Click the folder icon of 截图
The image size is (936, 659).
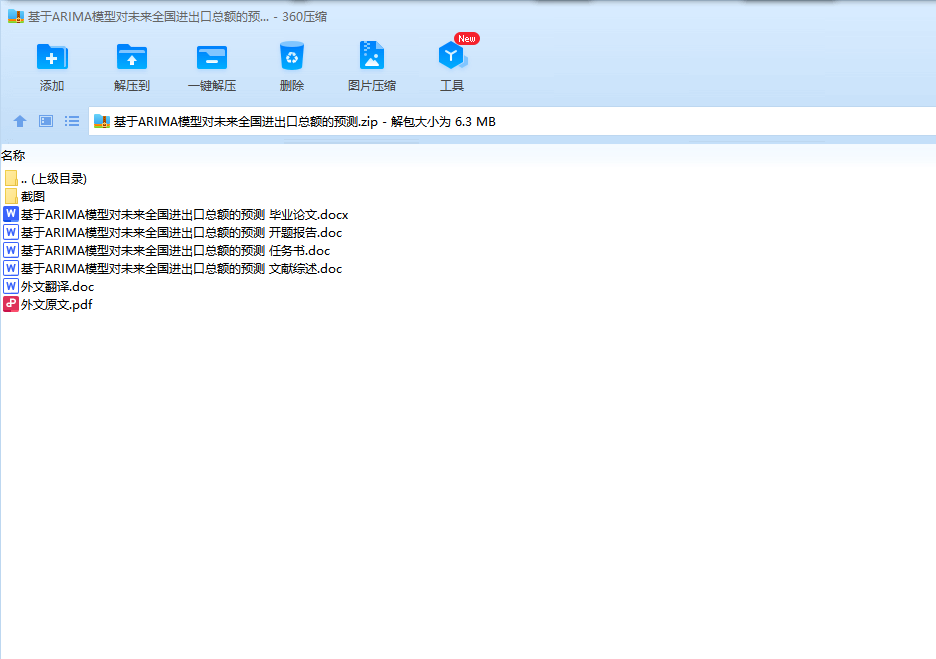coord(11,196)
